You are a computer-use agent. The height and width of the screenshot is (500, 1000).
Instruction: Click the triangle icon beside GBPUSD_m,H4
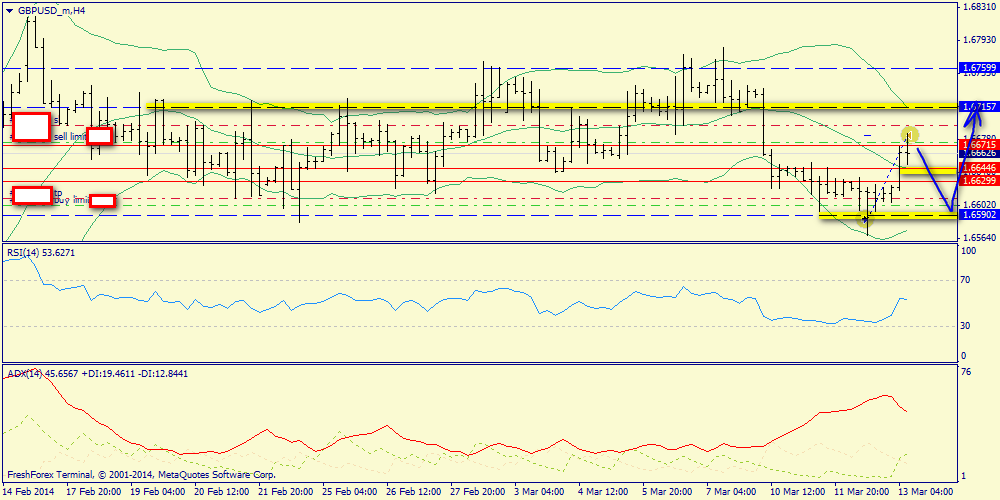point(9,9)
